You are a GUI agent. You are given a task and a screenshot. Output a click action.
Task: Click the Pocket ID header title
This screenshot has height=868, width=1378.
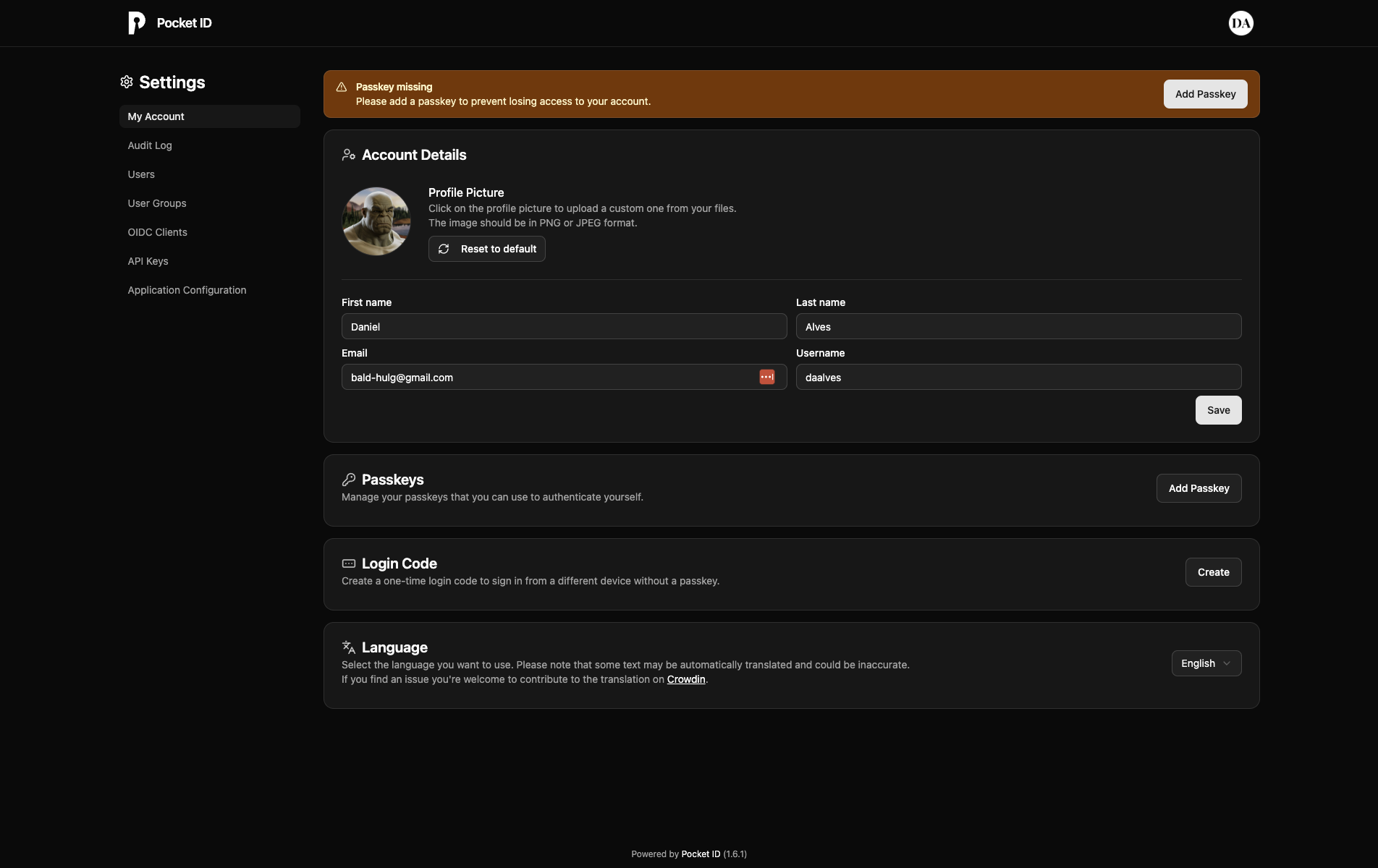pyautogui.click(x=185, y=23)
